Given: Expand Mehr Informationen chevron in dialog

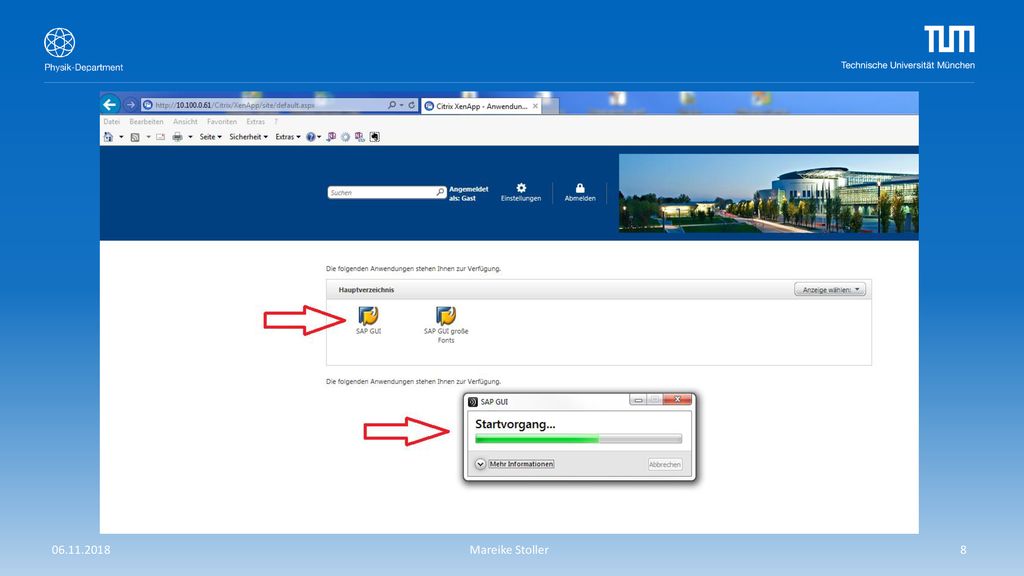Looking at the screenshot, I should [x=480, y=464].
